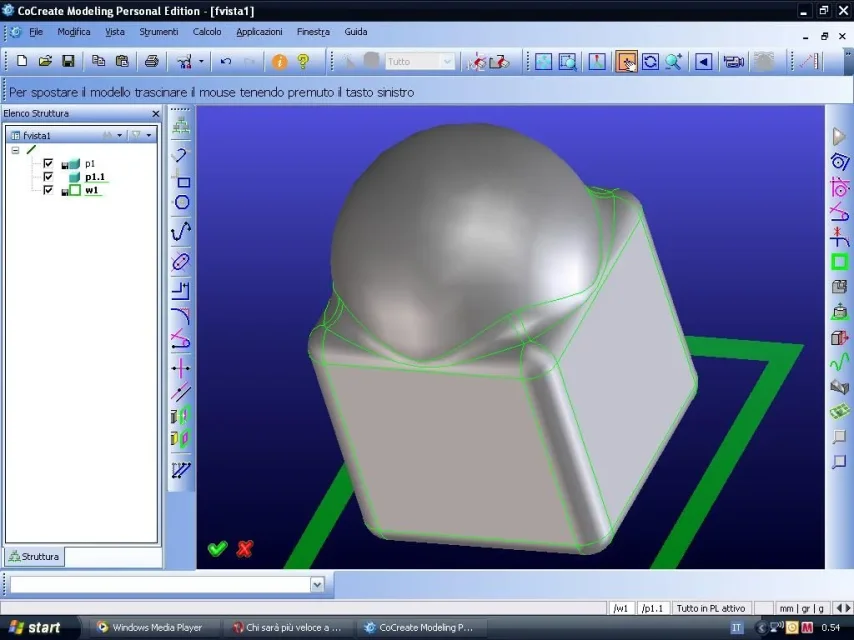Select the green square workplane icon
Image resolution: width=854 pixels, height=640 pixels.
coord(839,262)
